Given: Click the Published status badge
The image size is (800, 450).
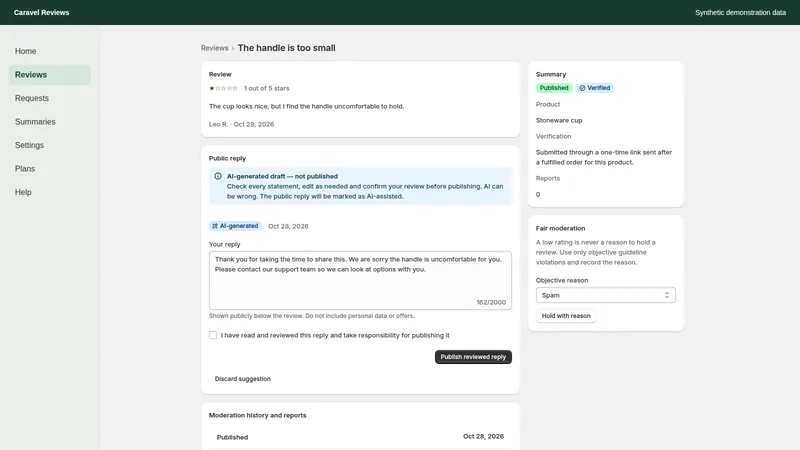Looking at the screenshot, I should (554, 88).
